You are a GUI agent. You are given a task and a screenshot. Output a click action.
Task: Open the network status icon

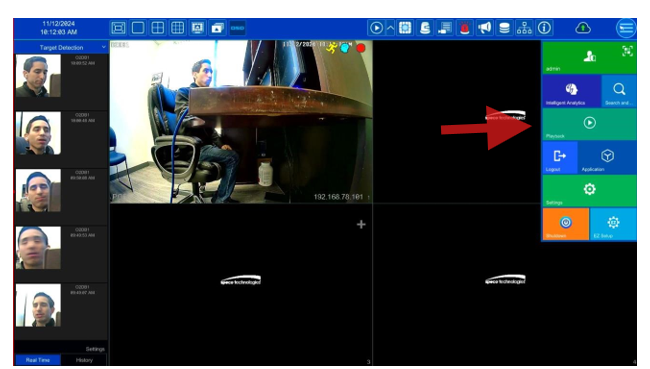coord(524,28)
